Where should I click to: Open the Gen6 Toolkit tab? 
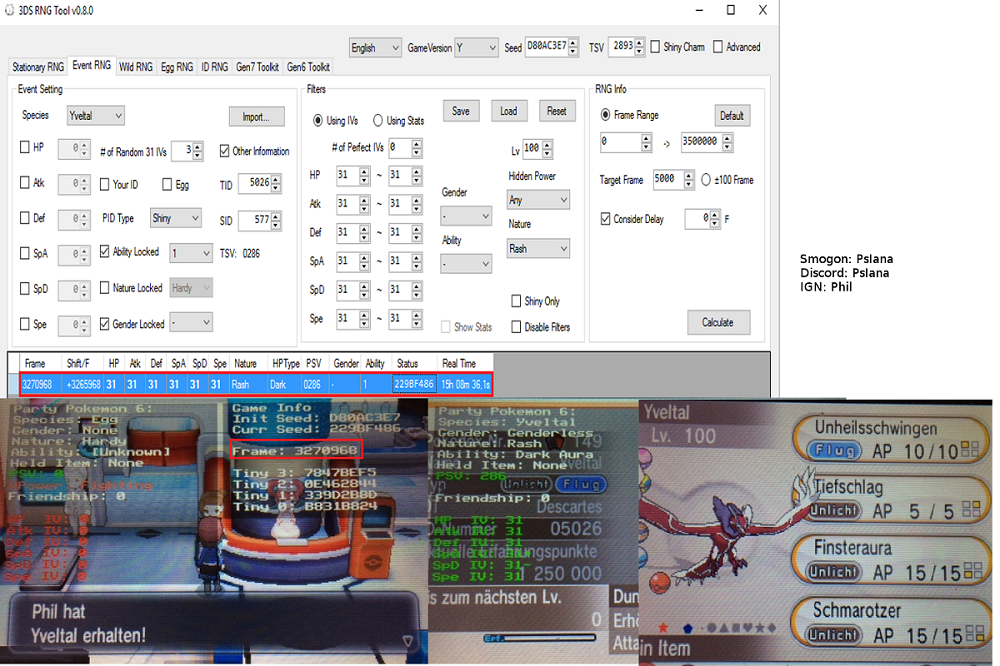coord(308,67)
